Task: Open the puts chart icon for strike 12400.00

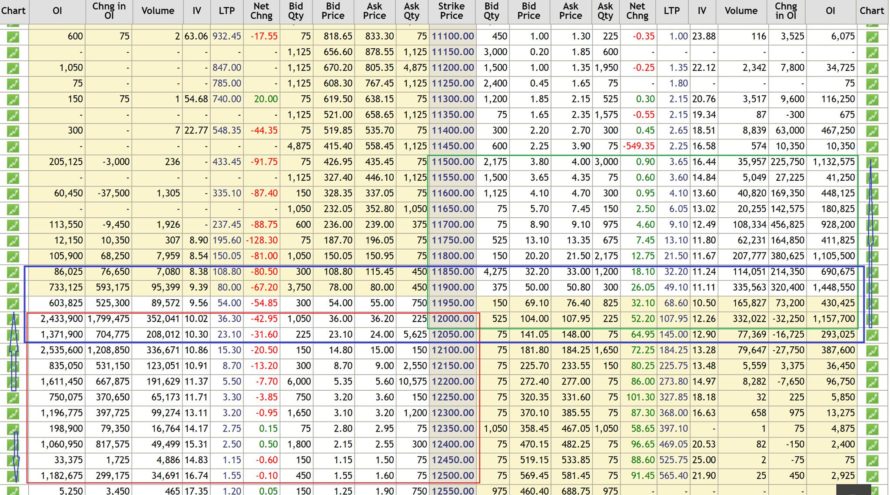Action: (872, 444)
